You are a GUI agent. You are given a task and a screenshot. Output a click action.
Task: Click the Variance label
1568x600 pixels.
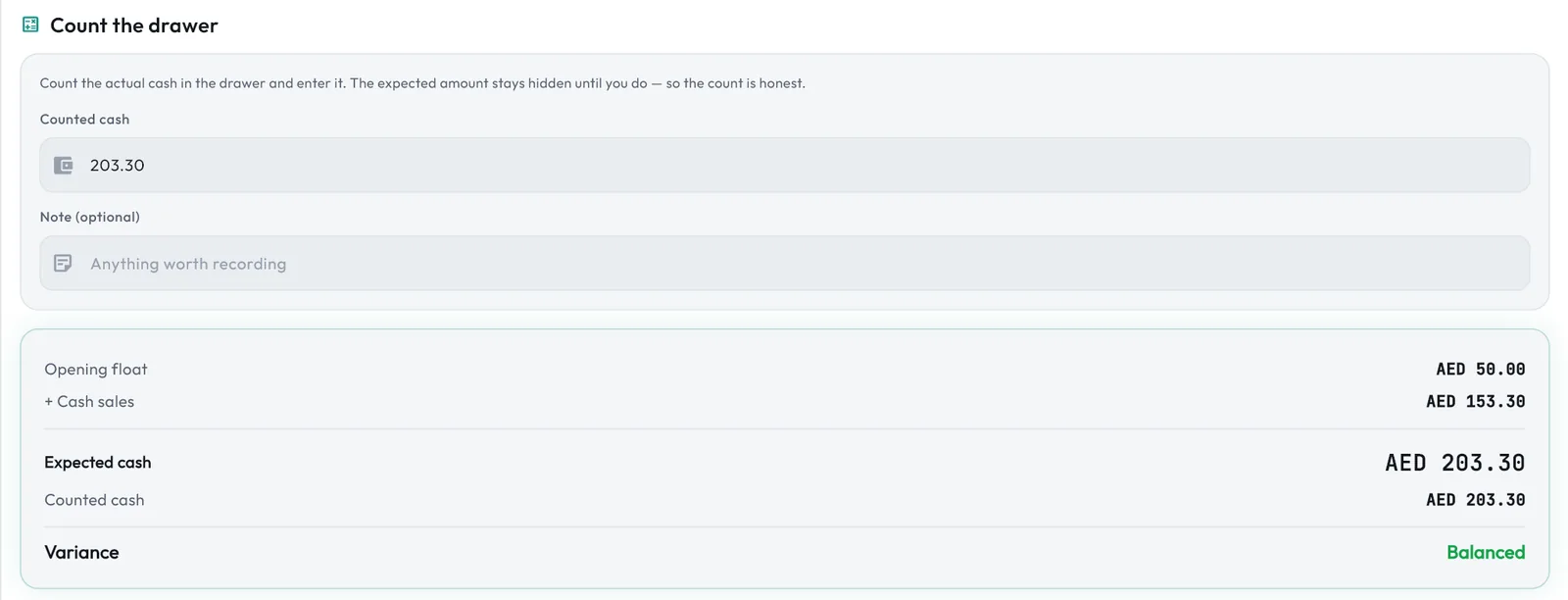coord(81,552)
